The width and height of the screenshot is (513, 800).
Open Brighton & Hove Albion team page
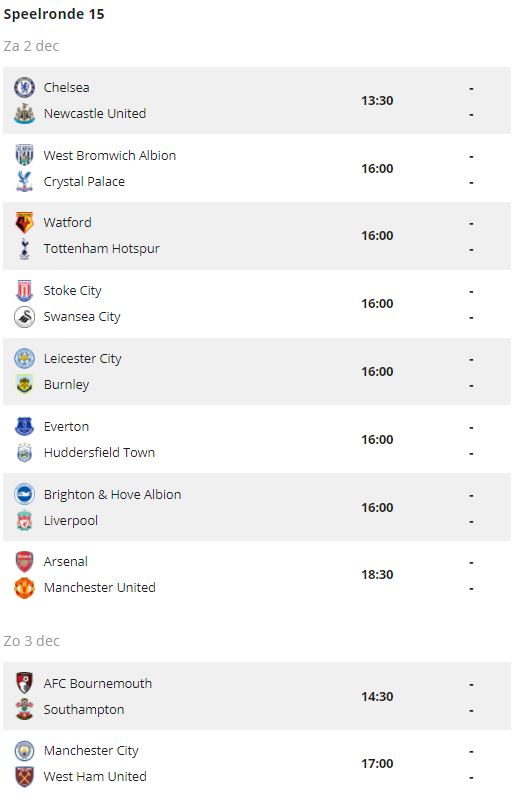click(x=112, y=494)
